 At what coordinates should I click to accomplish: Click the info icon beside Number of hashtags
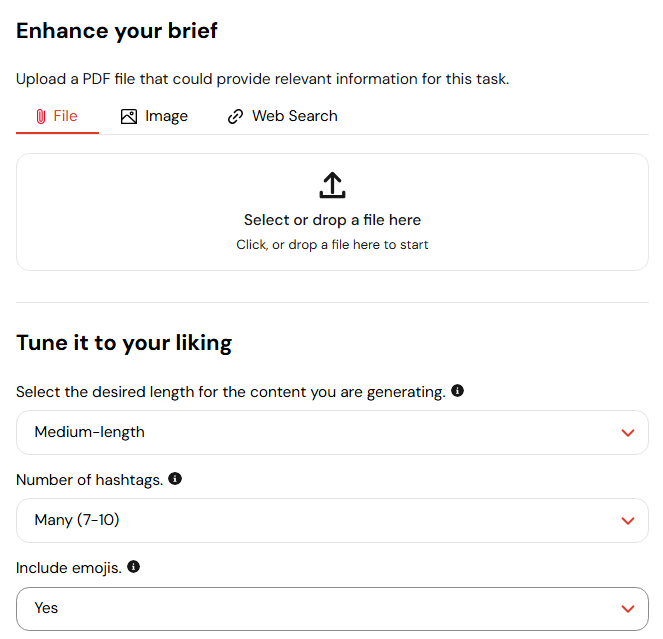[175, 479]
